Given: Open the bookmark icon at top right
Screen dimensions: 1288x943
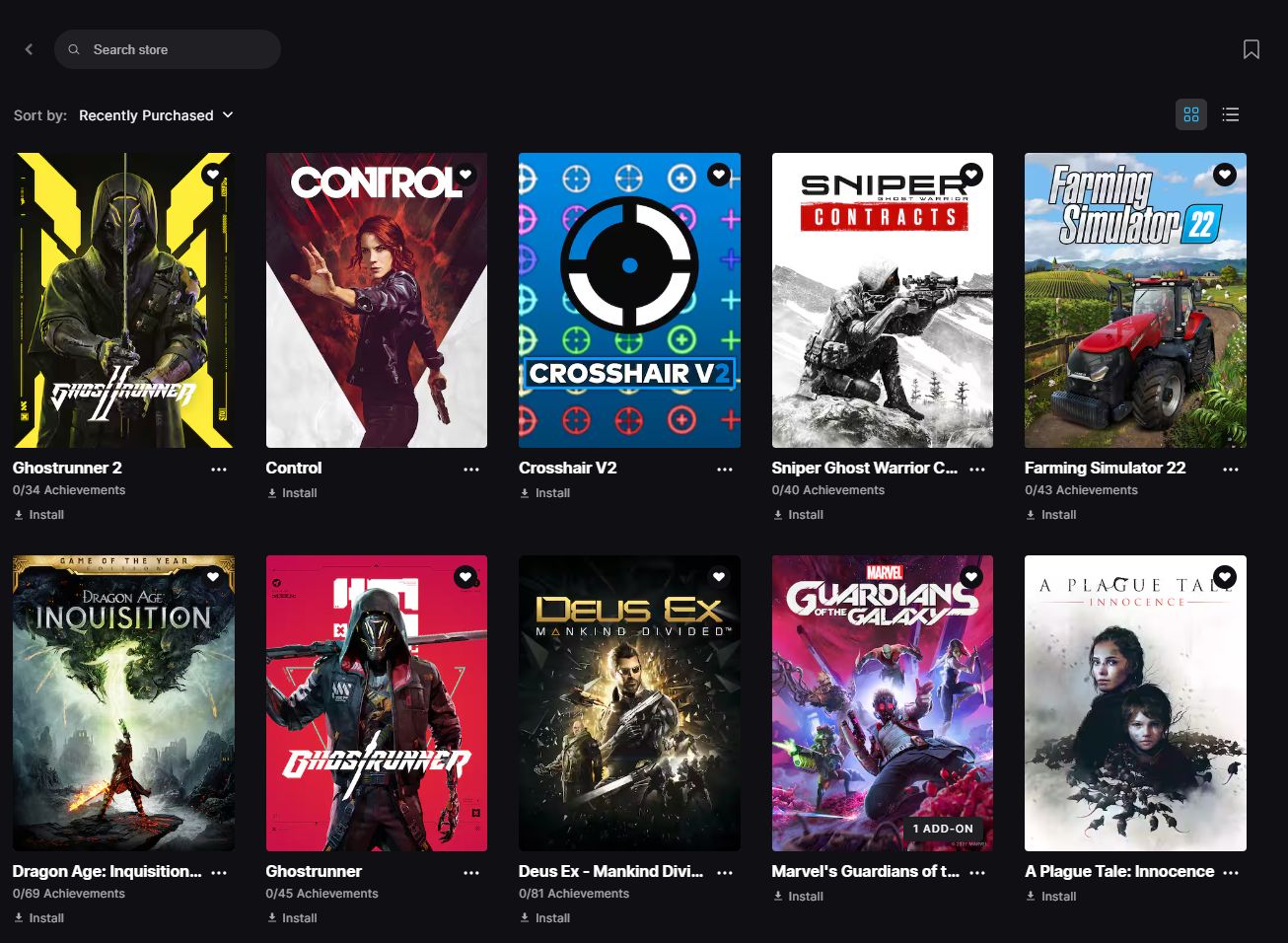Looking at the screenshot, I should [x=1252, y=49].
